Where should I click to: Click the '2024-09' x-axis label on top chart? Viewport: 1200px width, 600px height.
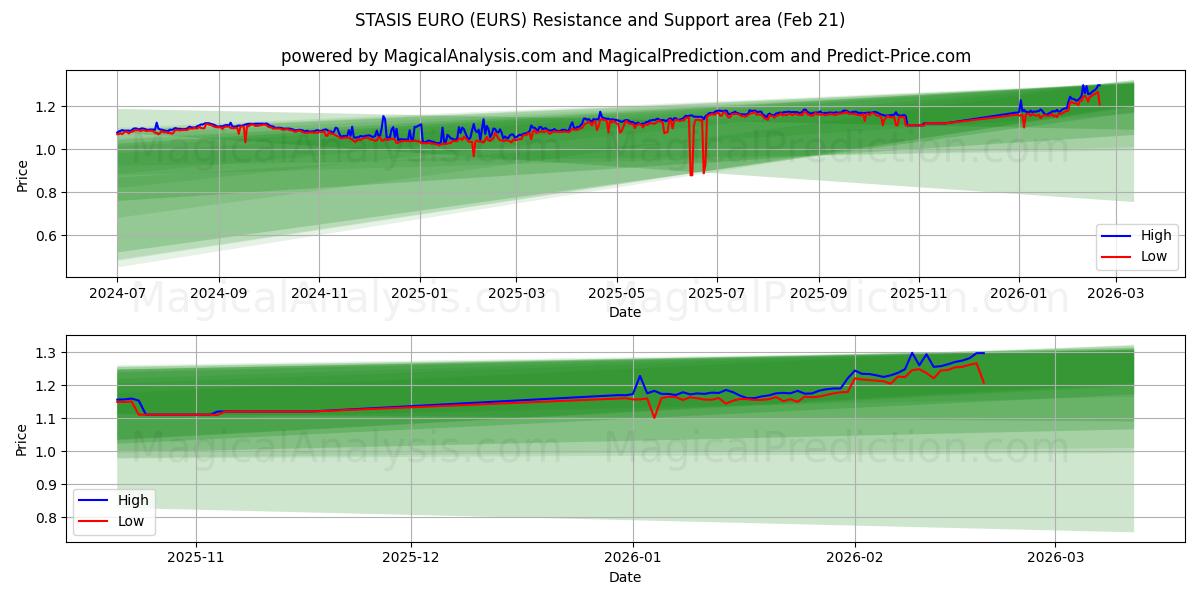point(219,294)
